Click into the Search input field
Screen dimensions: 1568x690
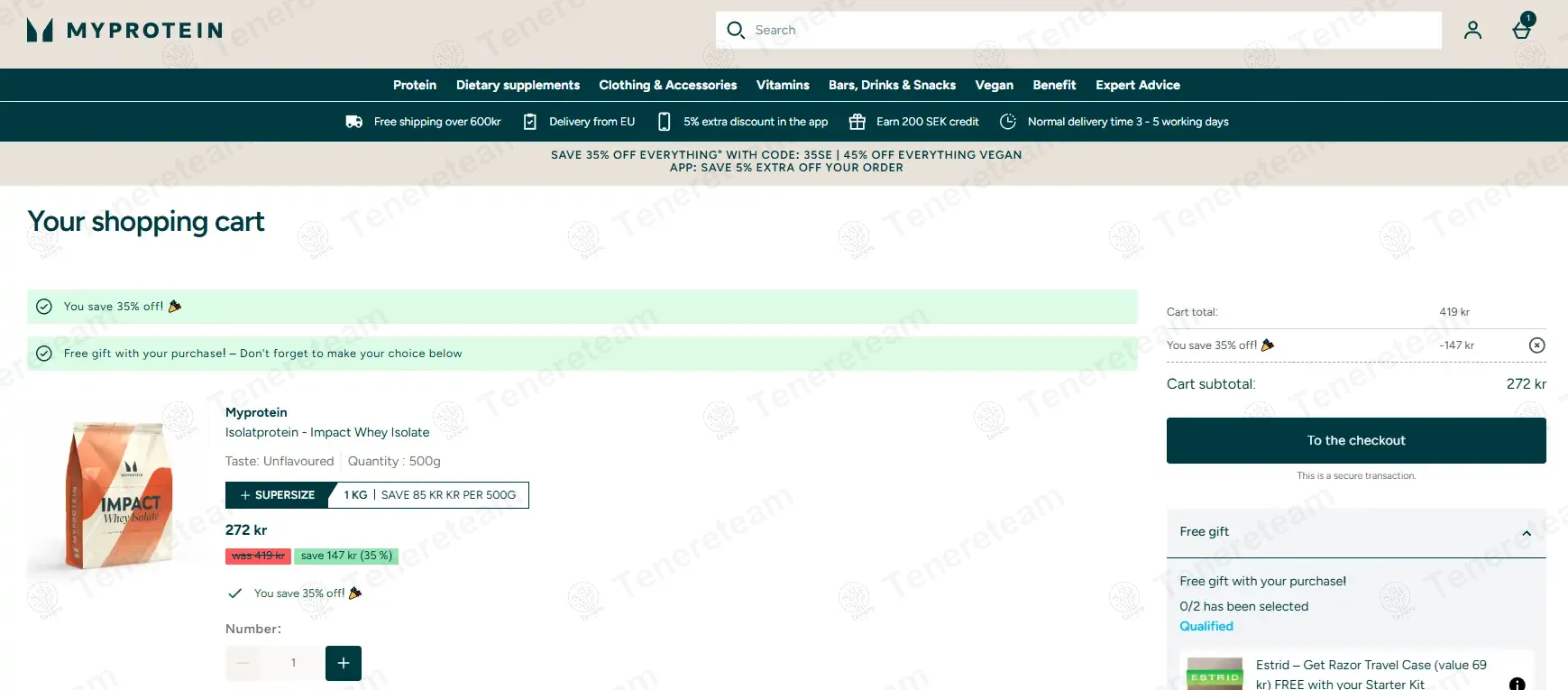pos(1078,30)
